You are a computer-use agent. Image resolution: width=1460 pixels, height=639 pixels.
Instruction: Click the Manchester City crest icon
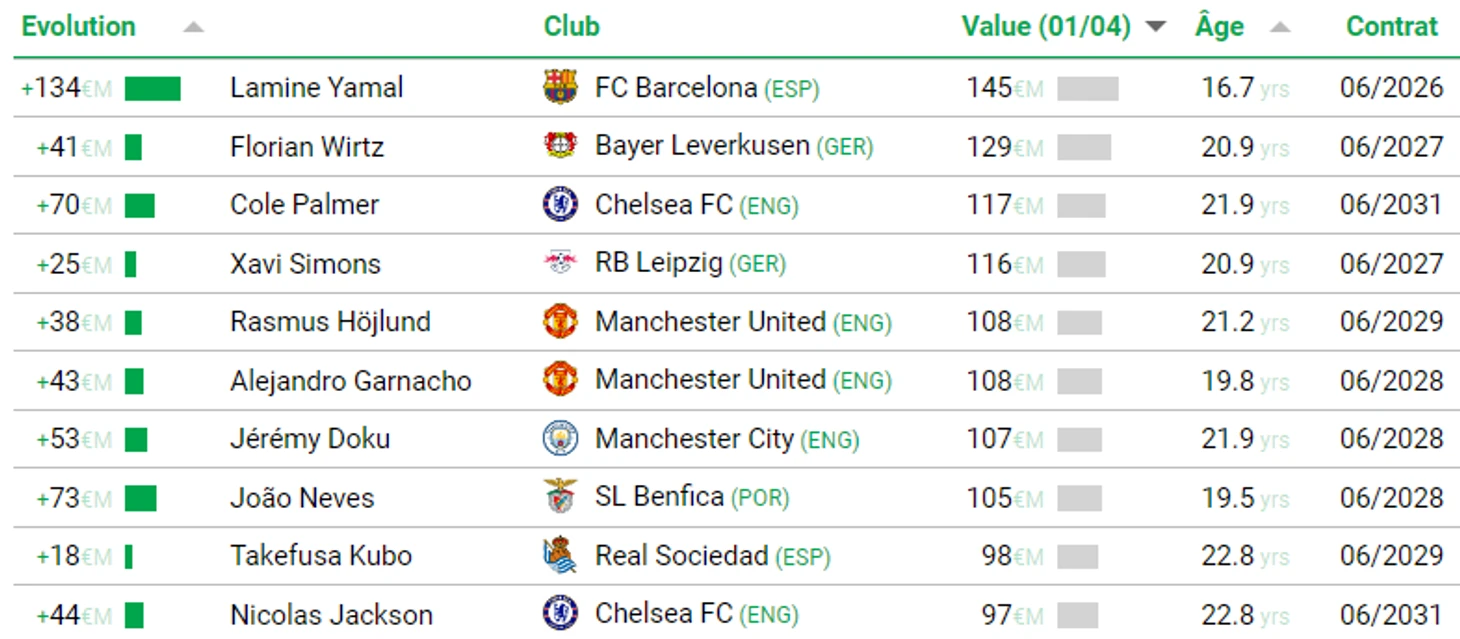tap(560, 438)
